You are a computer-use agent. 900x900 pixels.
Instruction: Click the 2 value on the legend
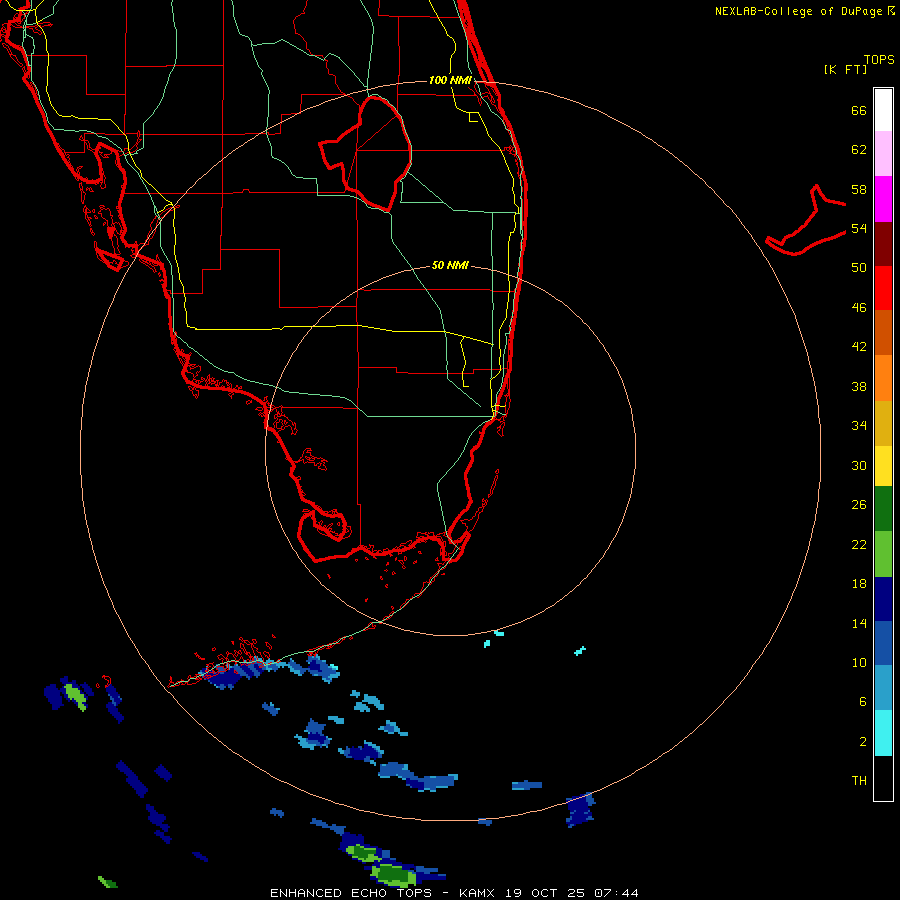tap(863, 742)
